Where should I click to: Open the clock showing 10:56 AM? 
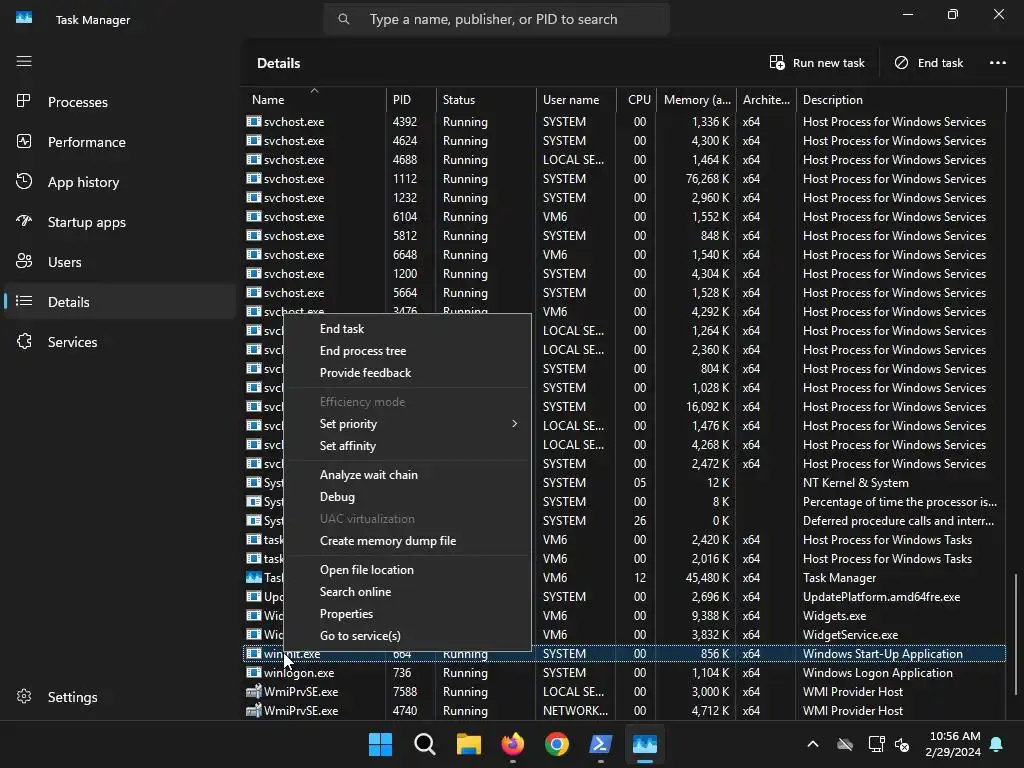coord(953,744)
